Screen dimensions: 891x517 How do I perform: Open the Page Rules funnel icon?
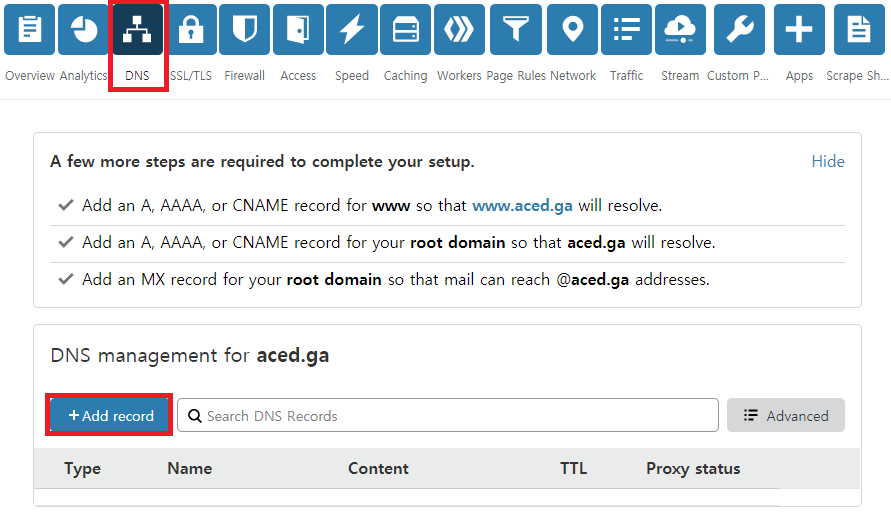(516, 30)
